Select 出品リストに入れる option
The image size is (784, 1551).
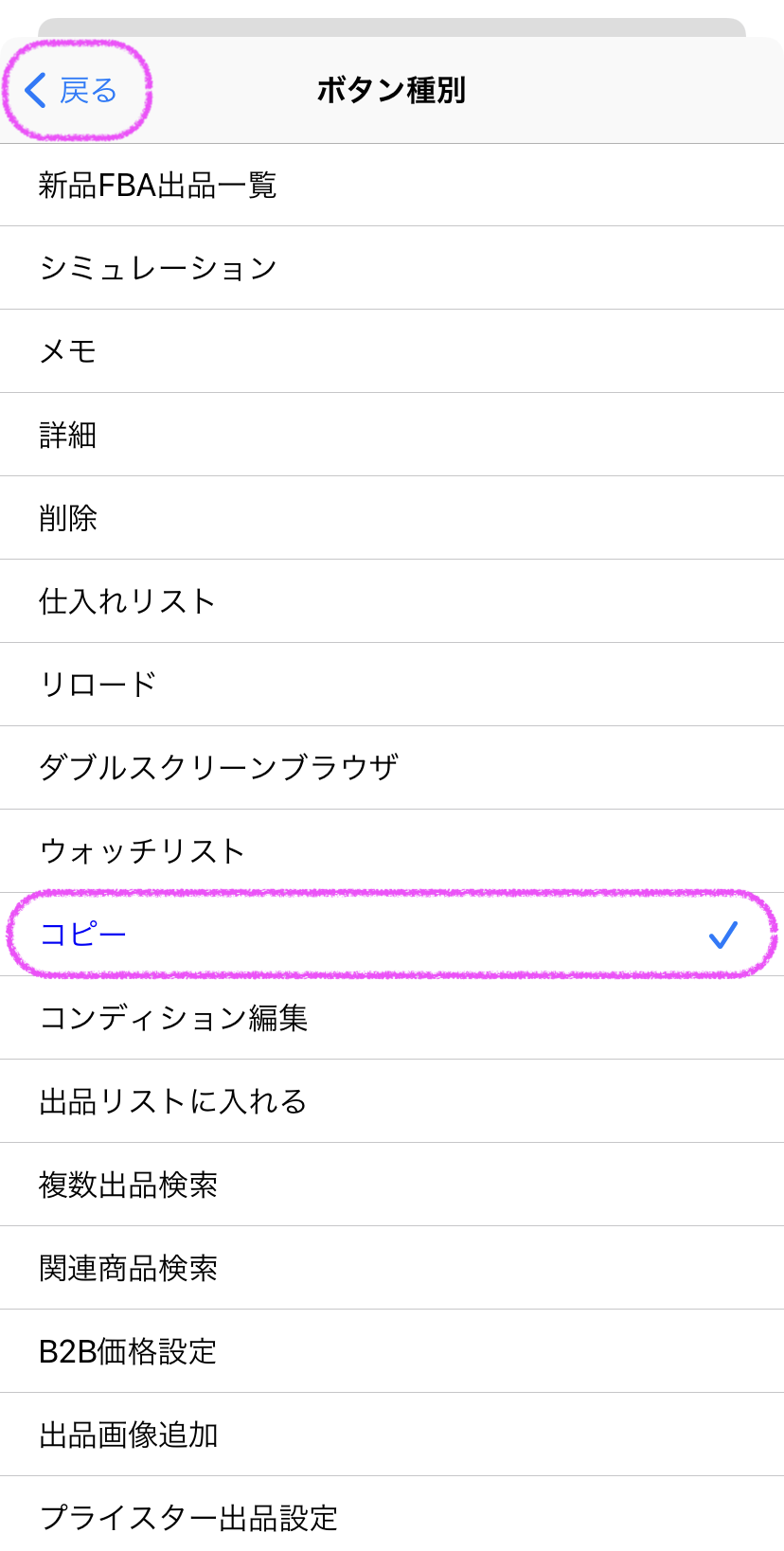[173, 1102]
